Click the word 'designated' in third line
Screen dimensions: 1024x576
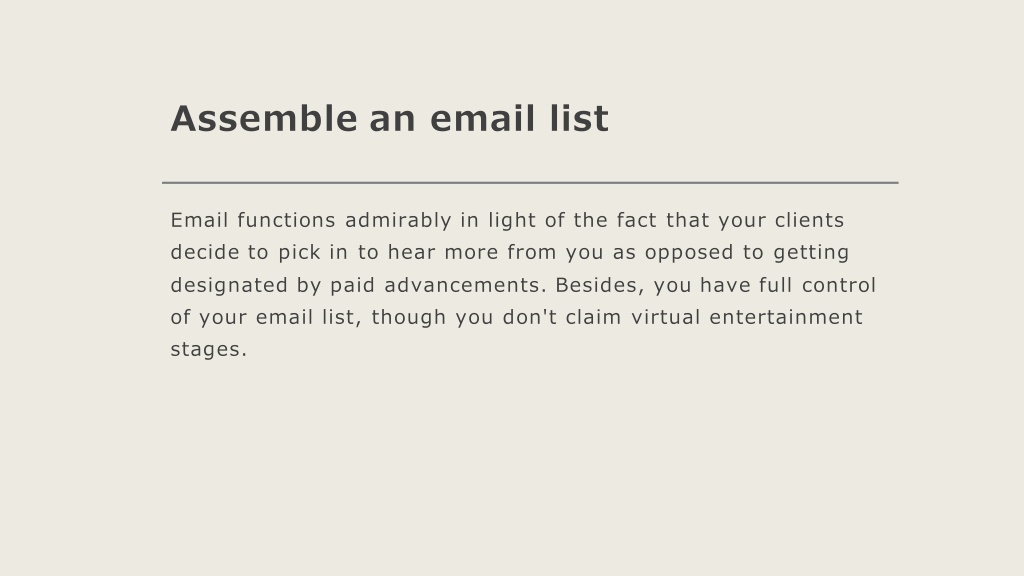pos(229,285)
